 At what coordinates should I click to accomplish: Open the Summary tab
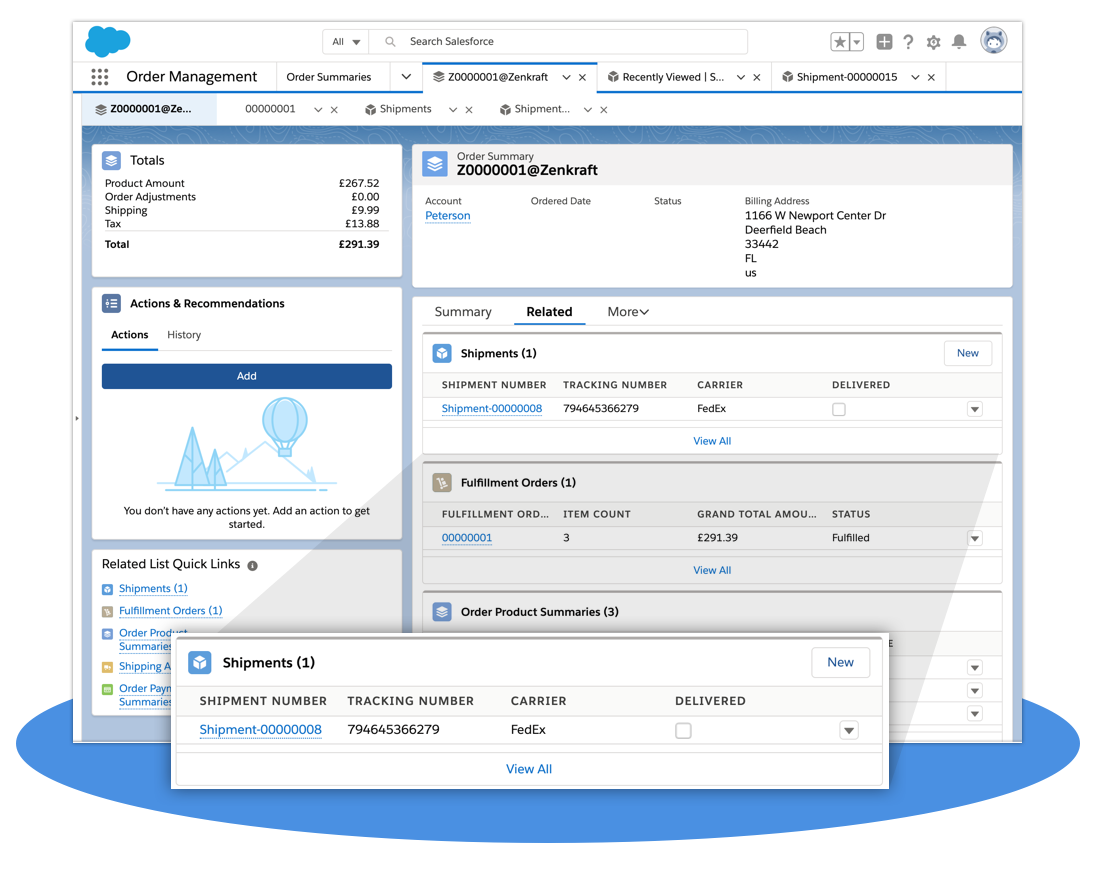tap(463, 312)
